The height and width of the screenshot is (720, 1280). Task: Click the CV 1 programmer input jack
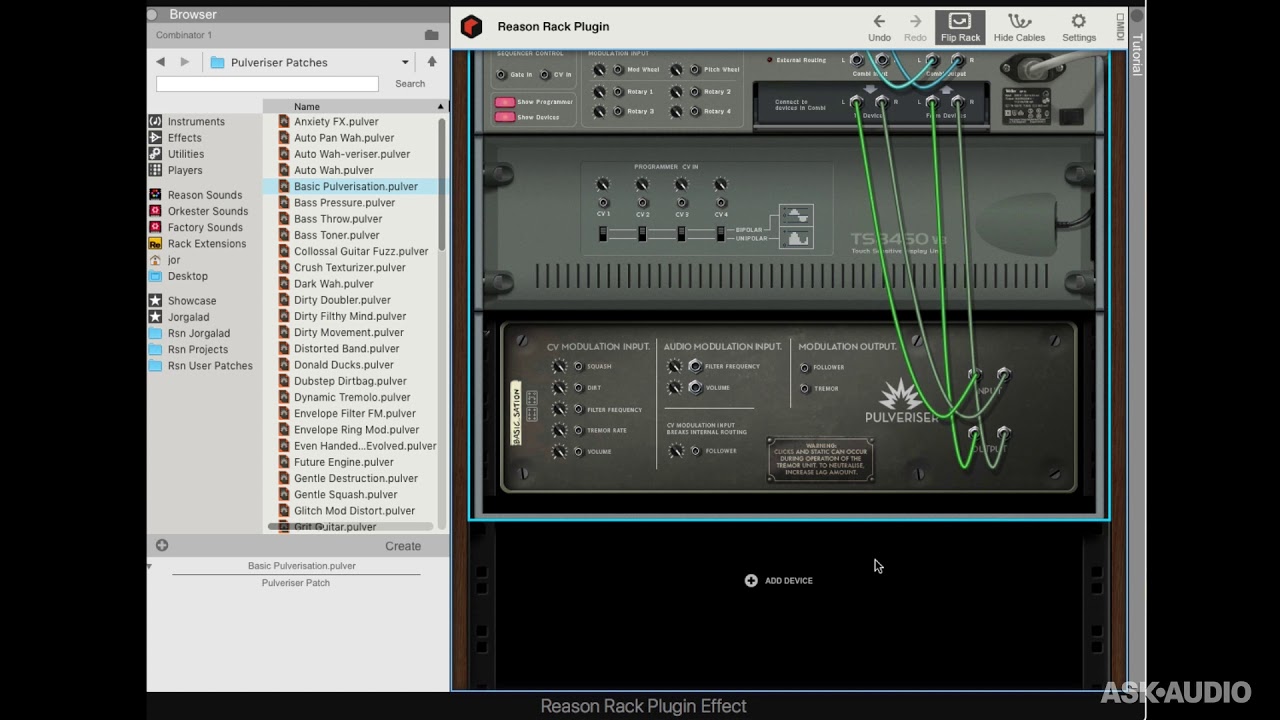(603, 203)
